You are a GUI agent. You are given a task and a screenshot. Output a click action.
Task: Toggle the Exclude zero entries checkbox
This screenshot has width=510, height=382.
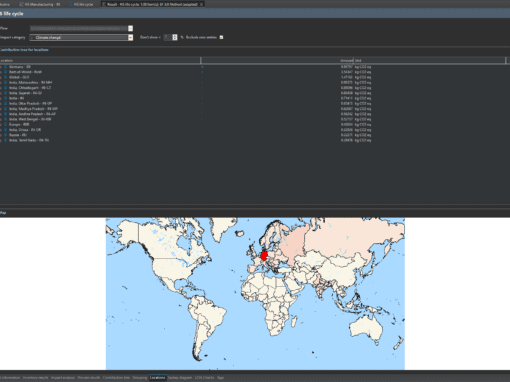pos(221,37)
